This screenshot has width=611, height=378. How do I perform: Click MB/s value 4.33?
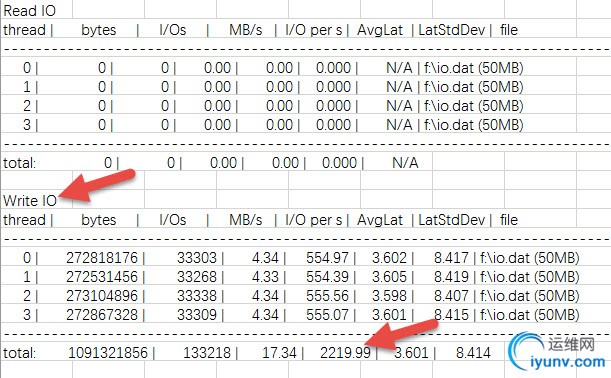(265, 277)
